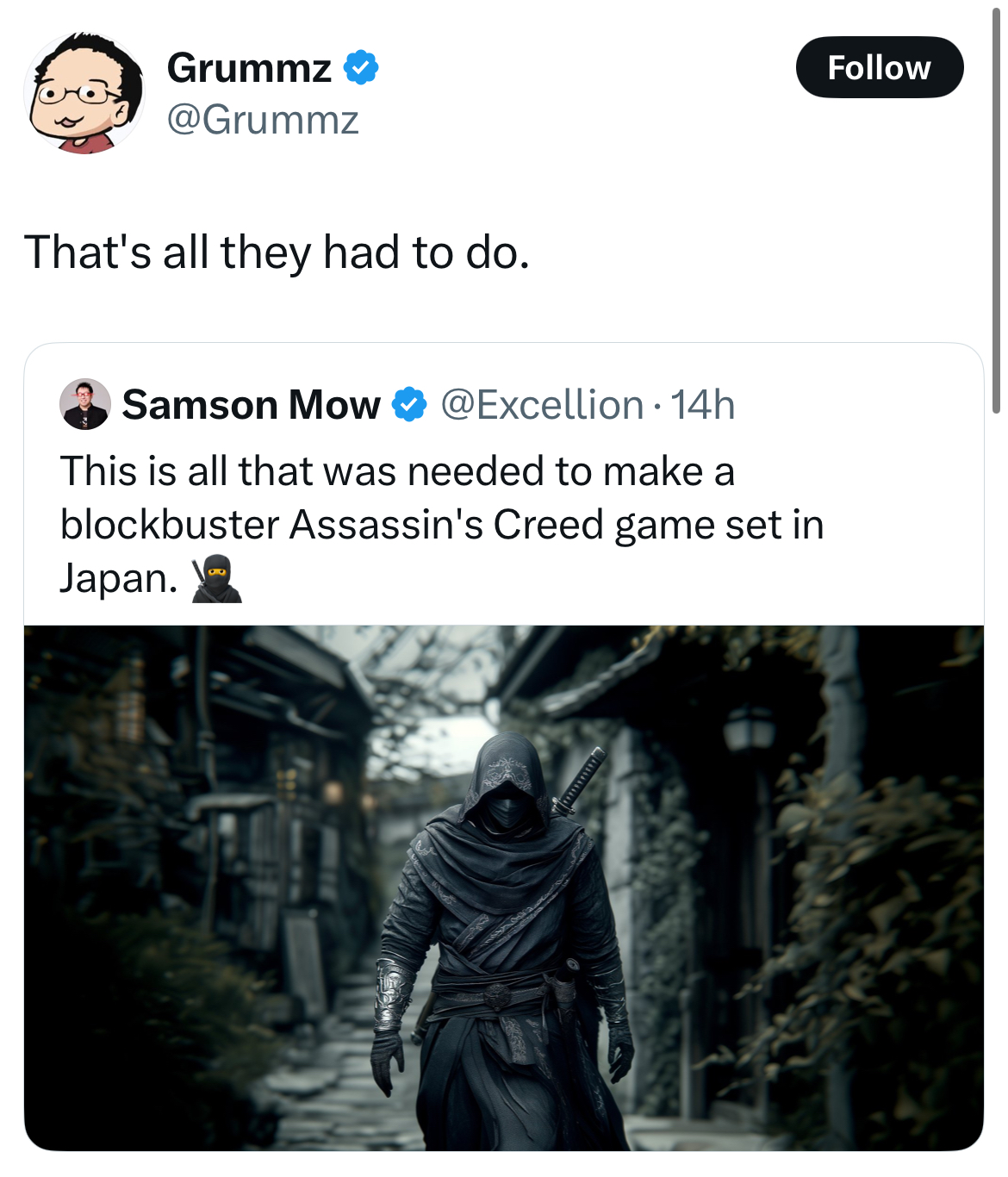Open the 14h timestamp of the quoted tweet
1008x1177 pixels.
pyautogui.click(x=702, y=405)
